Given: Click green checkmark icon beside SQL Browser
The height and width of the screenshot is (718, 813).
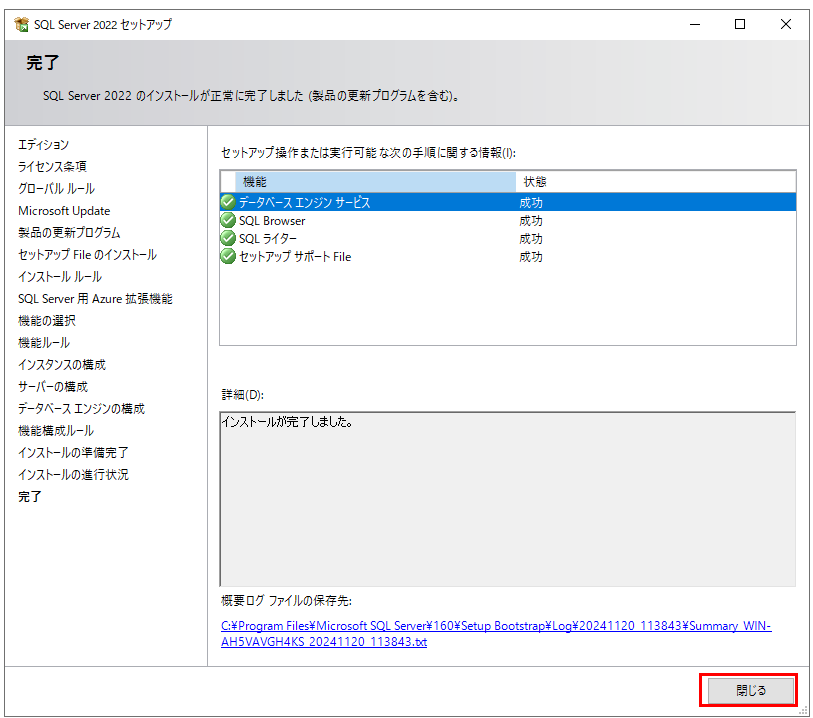Looking at the screenshot, I should pyautogui.click(x=228, y=221).
